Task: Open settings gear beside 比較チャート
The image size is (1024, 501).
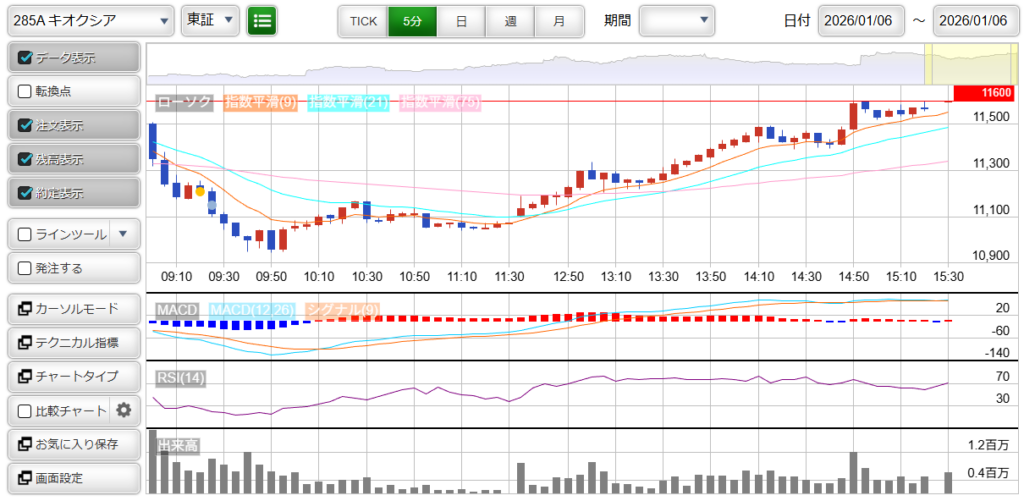Action: point(124,410)
